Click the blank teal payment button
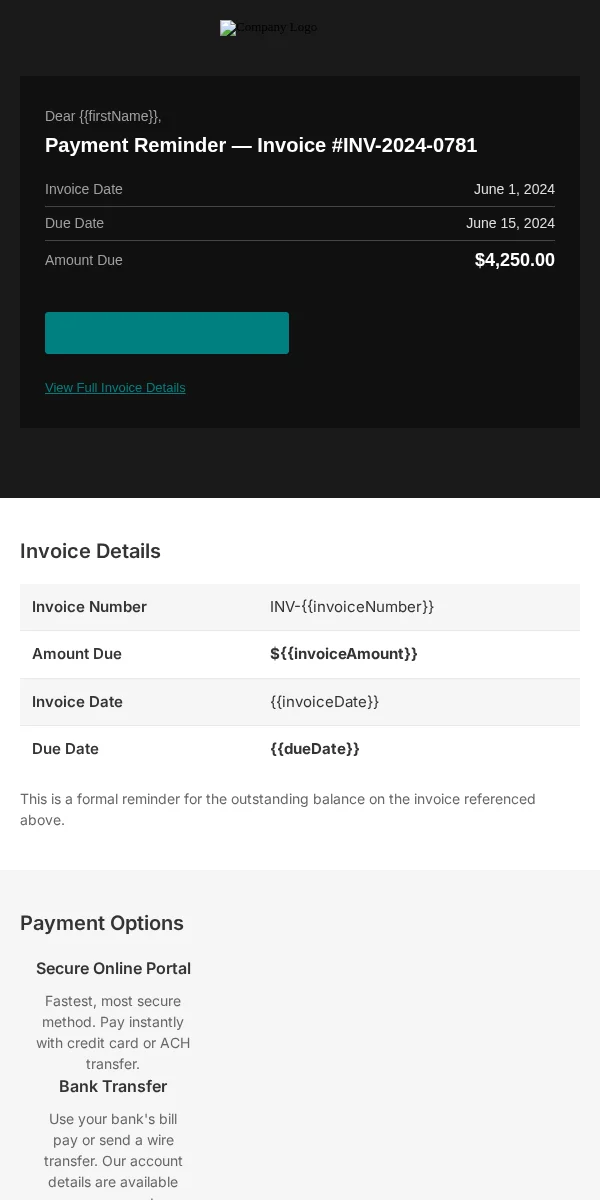The height and width of the screenshot is (1200, 600). tap(167, 333)
